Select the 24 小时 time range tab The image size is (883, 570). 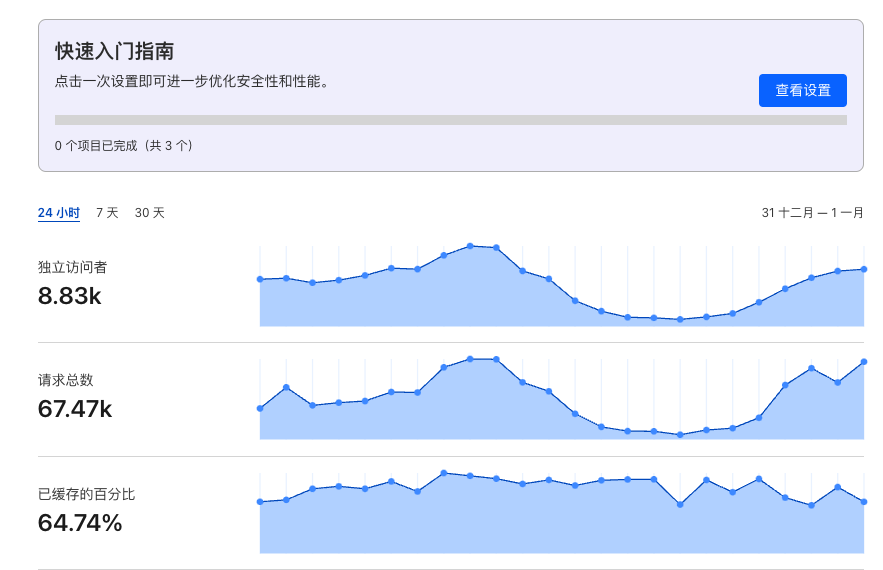click(59, 213)
